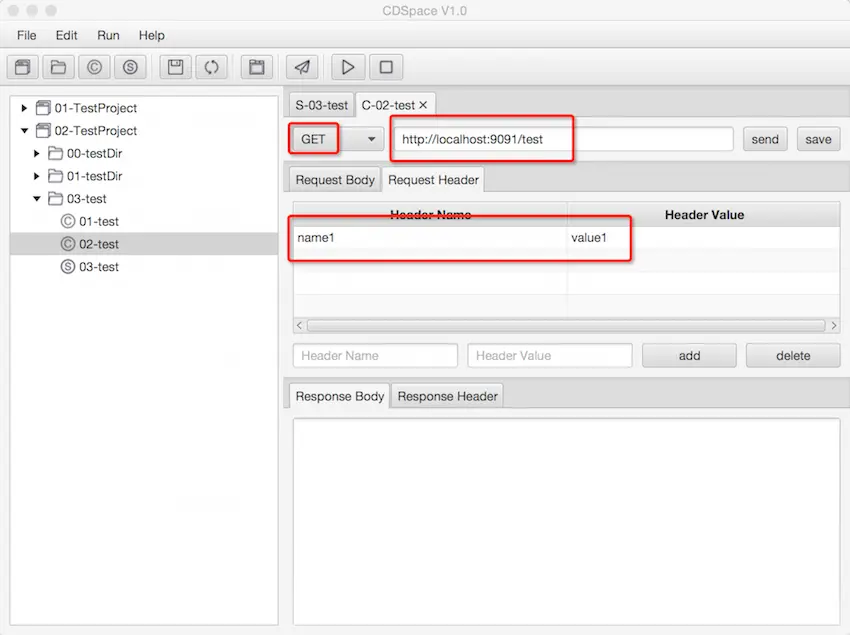This screenshot has height=635, width=850.
Task: Click the play run toolbar button
Action: click(348, 67)
